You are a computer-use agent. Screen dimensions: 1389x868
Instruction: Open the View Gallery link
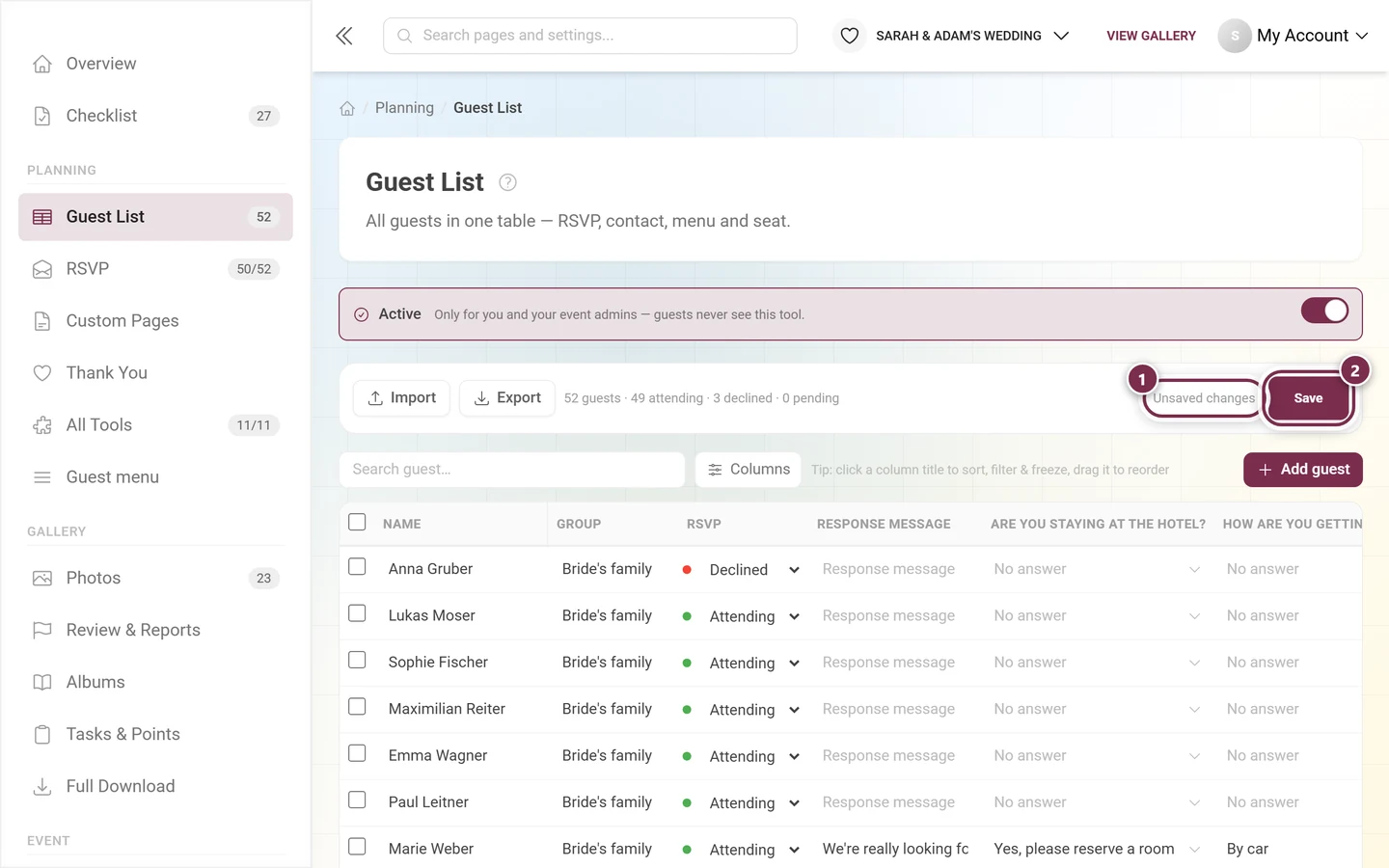point(1151,36)
